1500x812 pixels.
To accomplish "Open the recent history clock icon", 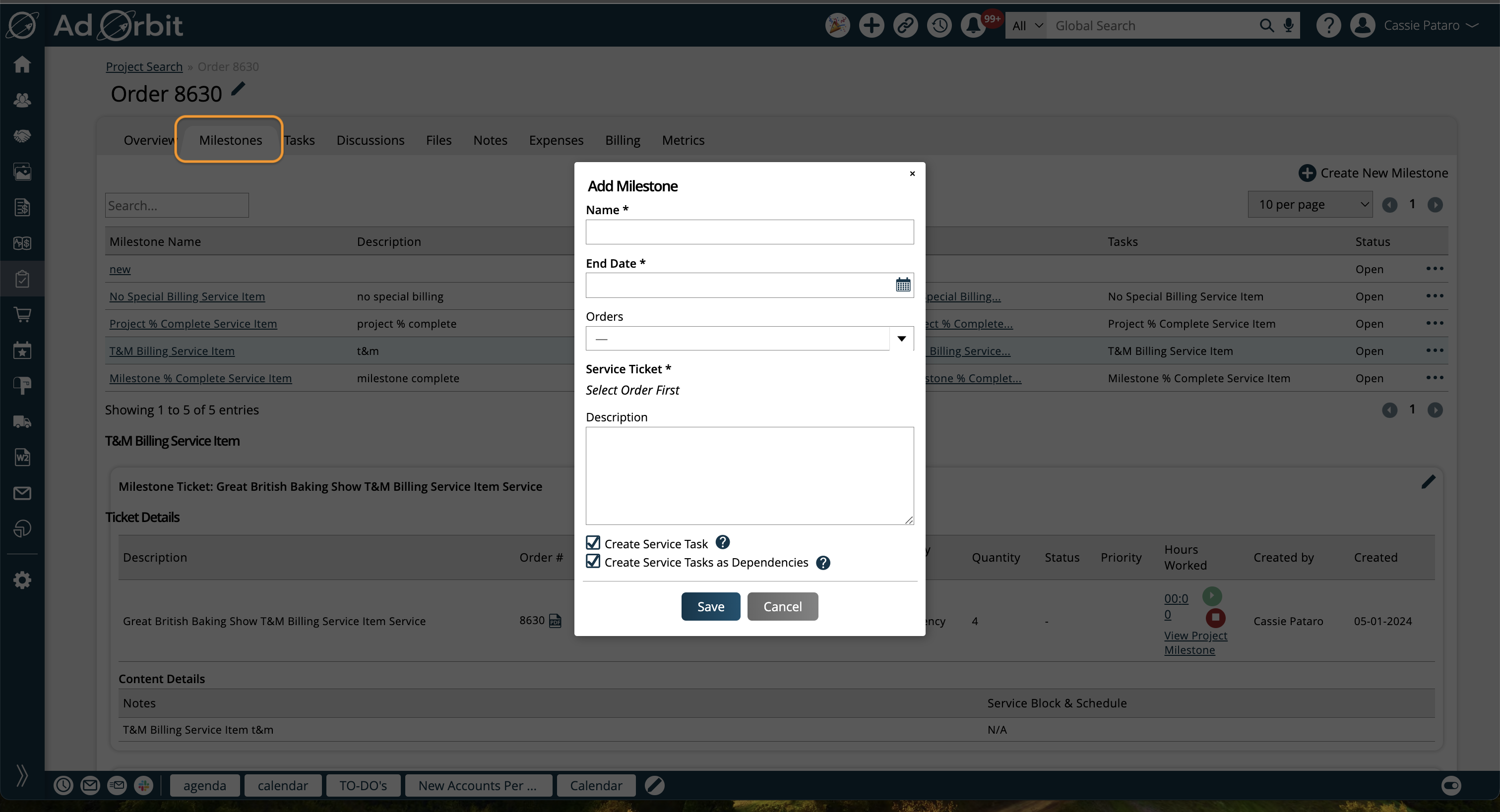I will (x=938, y=26).
